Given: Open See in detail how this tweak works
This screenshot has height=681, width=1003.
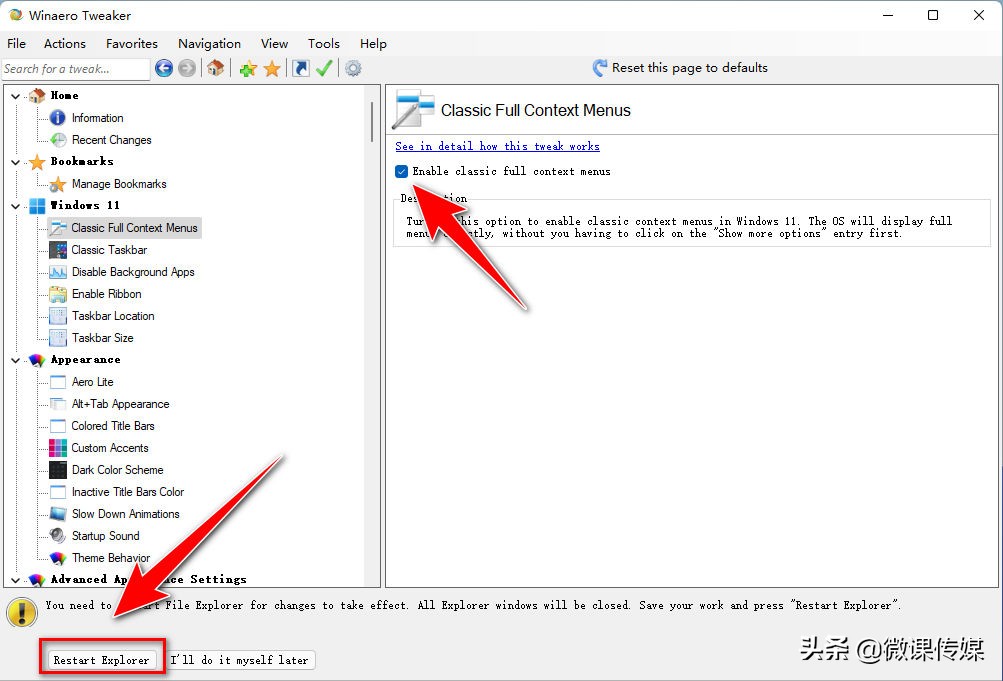Looking at the screenshot, I should coord(497,146).
